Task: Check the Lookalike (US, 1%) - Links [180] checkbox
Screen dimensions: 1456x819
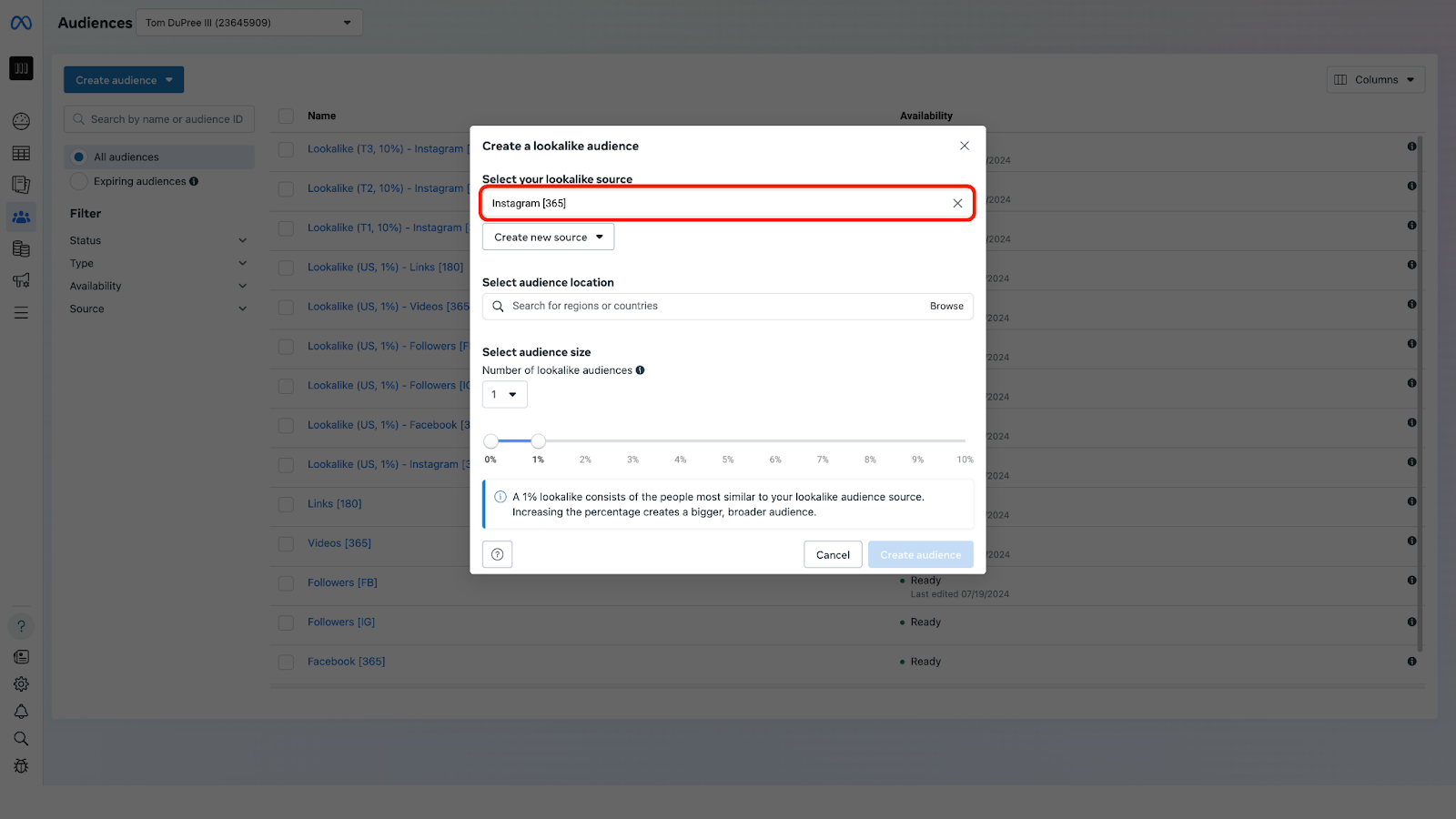Action: click(x=286, y=268)
